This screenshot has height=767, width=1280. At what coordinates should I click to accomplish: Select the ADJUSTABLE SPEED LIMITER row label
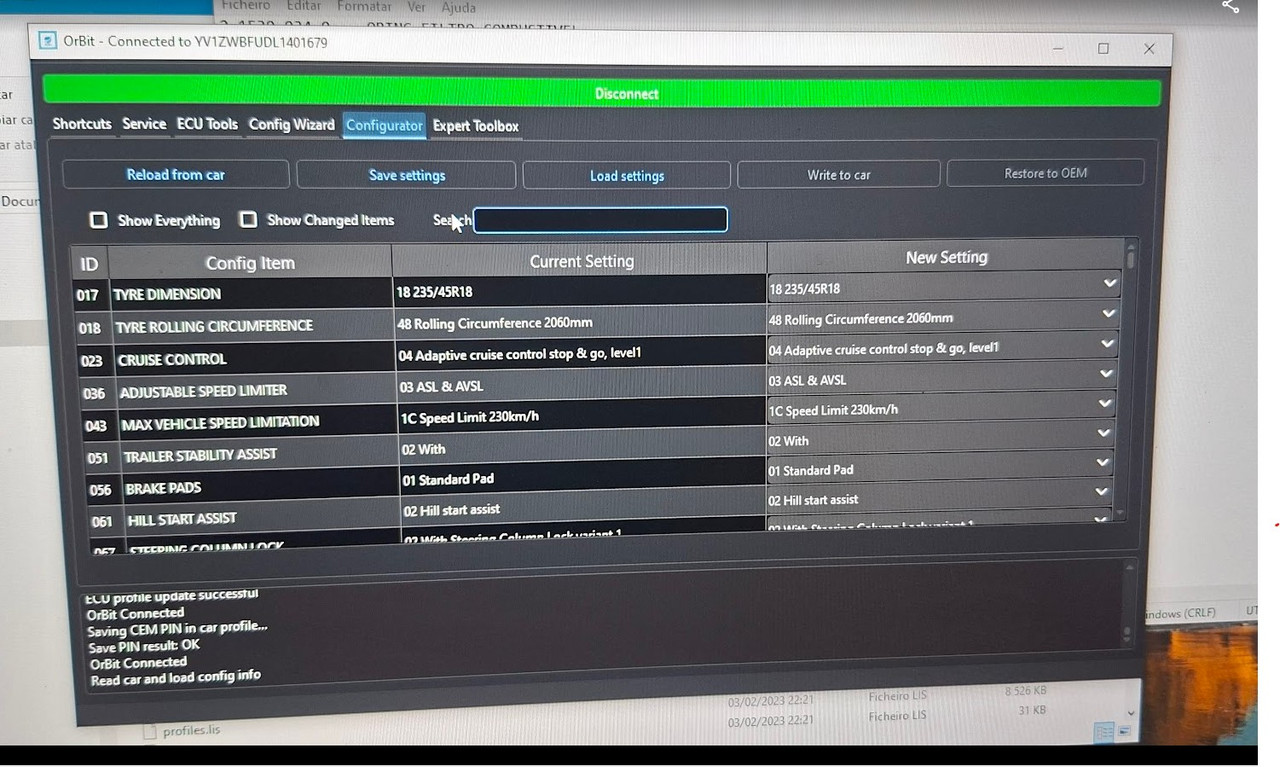point(203,391)
